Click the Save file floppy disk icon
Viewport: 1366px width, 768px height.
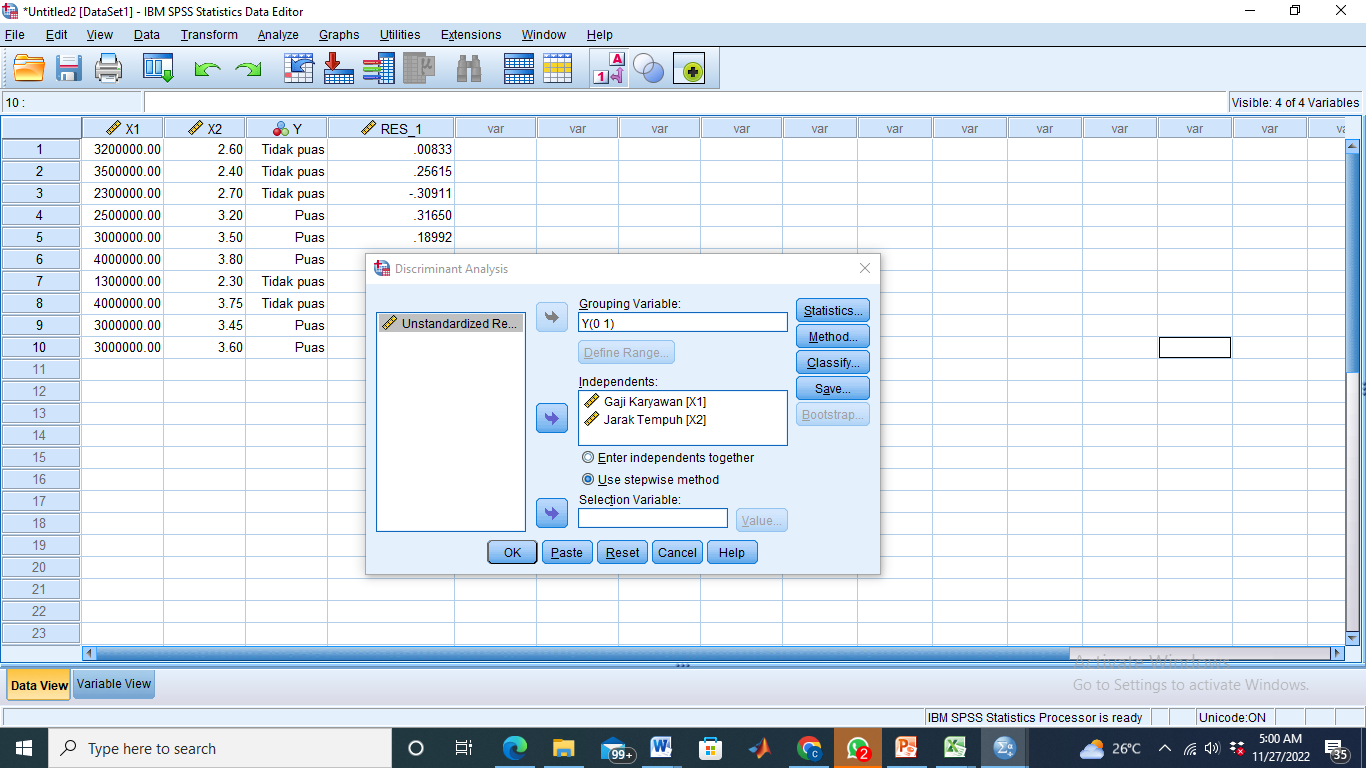[x=68, y=69]
